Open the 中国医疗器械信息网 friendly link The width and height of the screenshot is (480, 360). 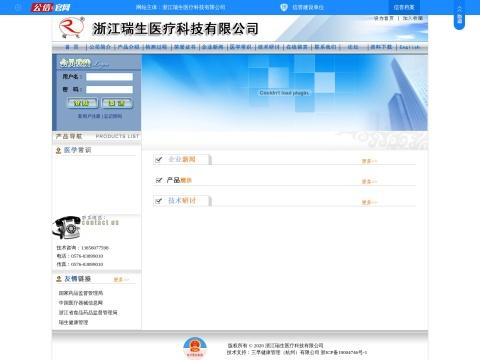pyautogui.click(x=81, y=303)
